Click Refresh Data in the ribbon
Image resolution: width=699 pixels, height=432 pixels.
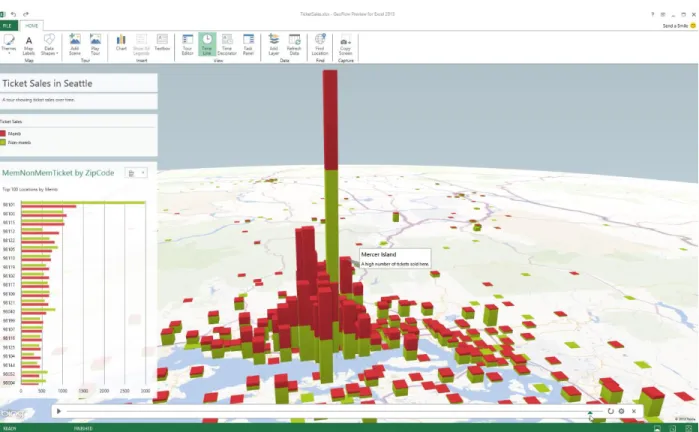click(294, 45)
